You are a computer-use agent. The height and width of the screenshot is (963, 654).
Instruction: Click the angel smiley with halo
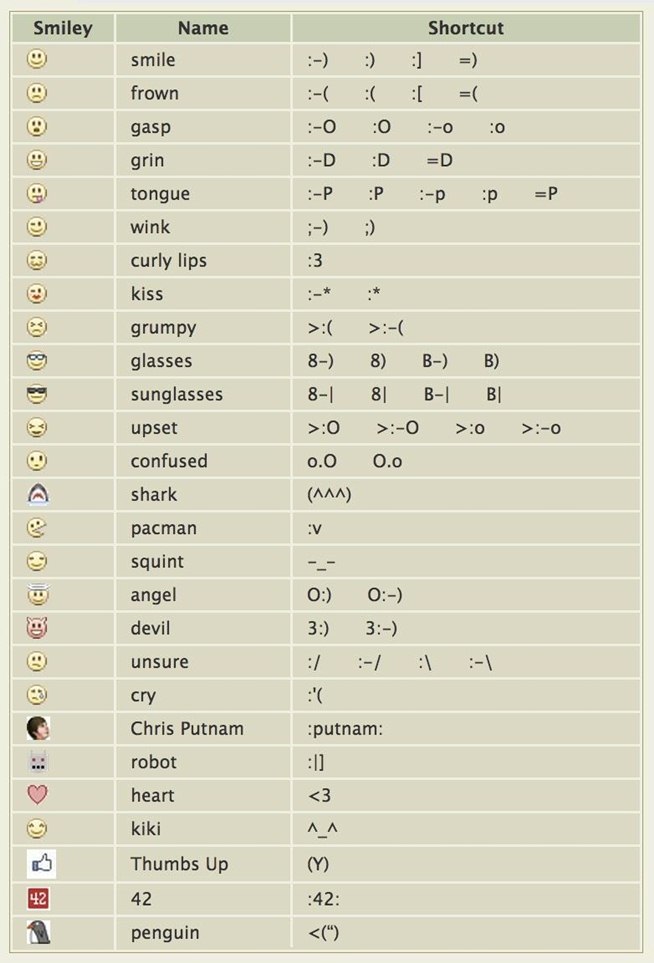click(38, 594)
